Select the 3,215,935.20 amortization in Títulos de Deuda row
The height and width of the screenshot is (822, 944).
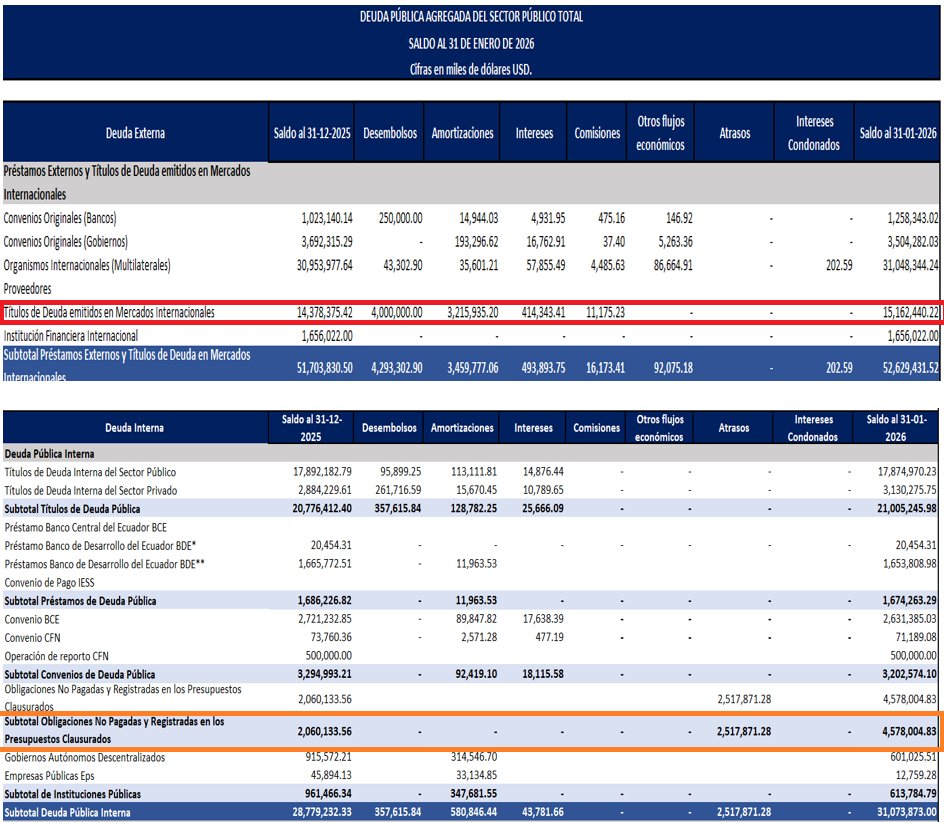pyautogui.click(x=473, y=312)
